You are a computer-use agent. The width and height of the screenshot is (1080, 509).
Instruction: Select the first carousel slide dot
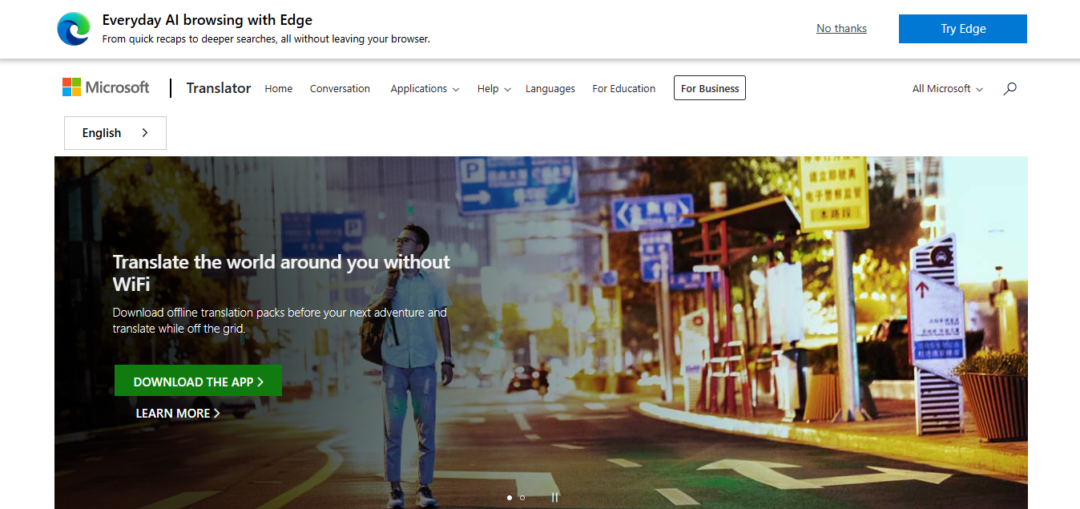pyautogui.click(x=509, y=497)
